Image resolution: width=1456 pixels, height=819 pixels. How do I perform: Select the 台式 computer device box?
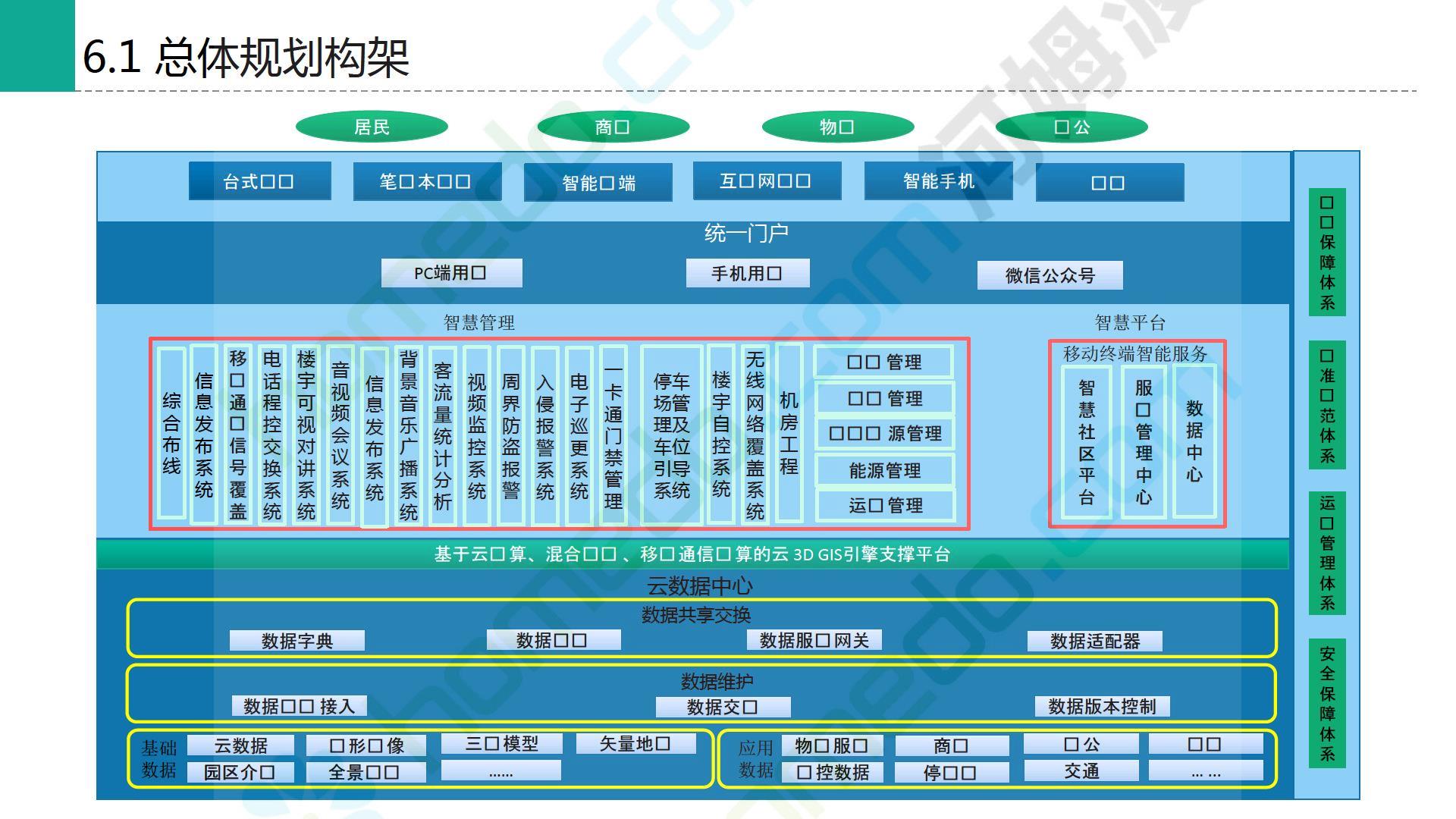259,181
